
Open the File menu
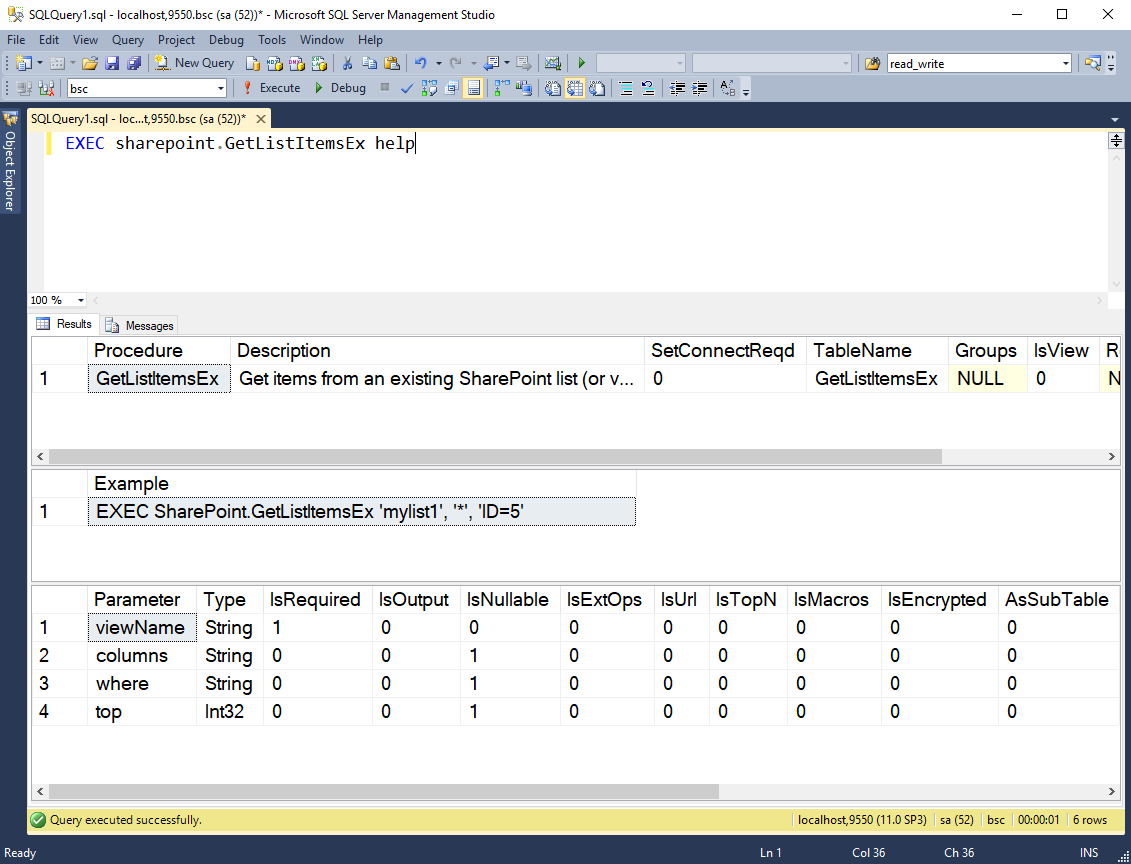pos(16,40)
